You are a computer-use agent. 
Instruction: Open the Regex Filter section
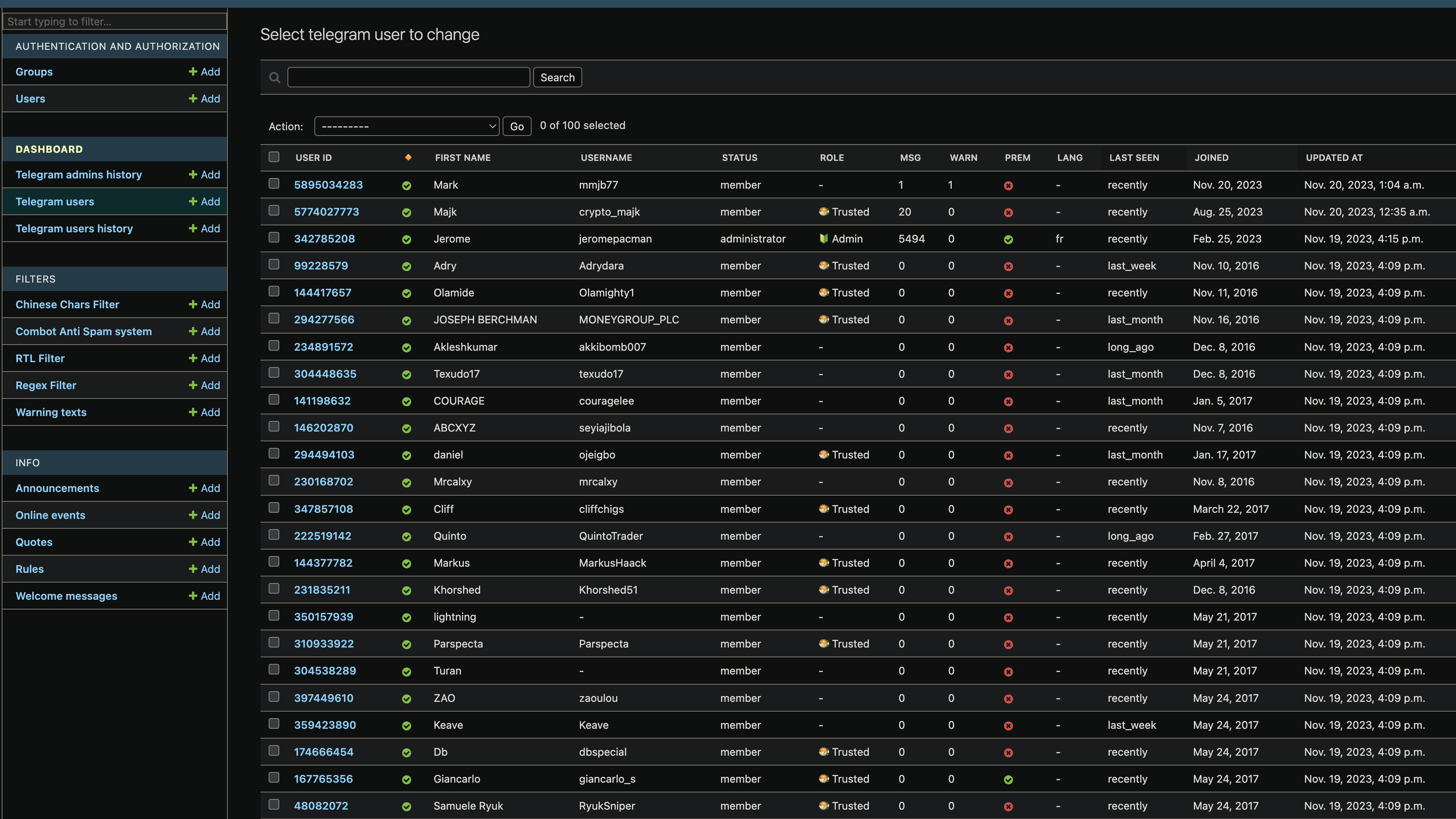(x=46, y=385)
